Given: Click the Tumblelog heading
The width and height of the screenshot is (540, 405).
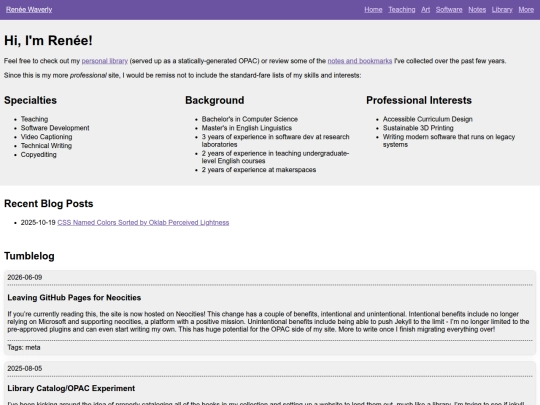Looking at the screenshot, I should click(x=29, y=256).
